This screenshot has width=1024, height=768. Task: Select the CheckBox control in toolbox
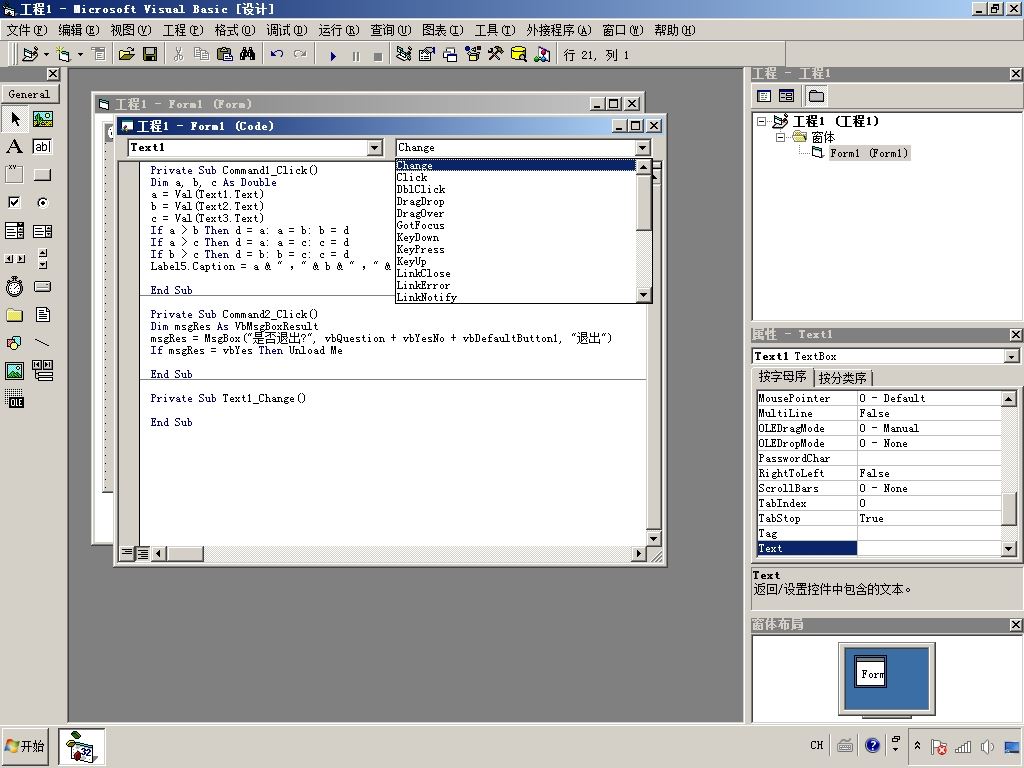click(15, 202)
